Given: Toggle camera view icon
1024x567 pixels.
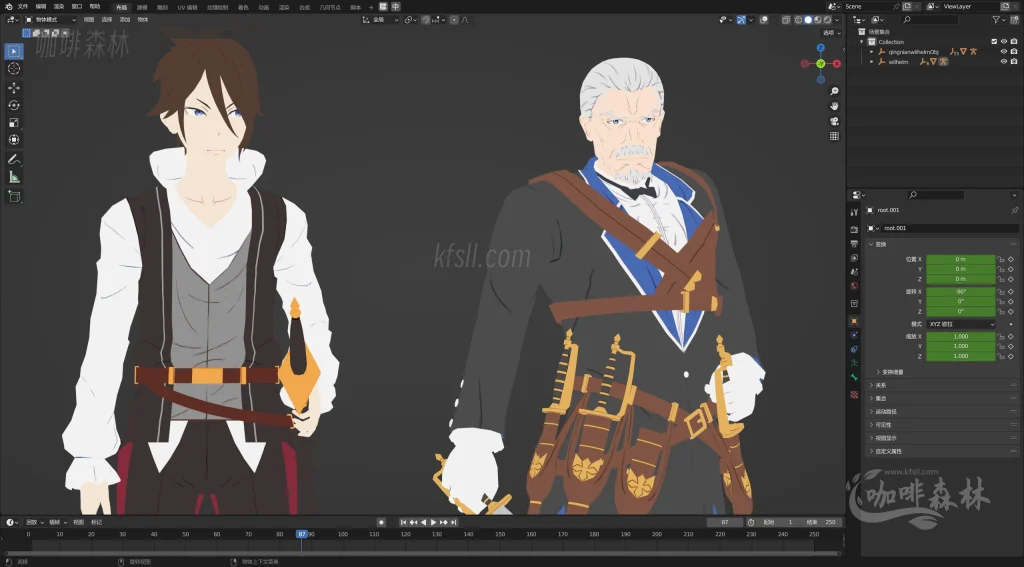Looking at the screenshot, I should 834,121.
